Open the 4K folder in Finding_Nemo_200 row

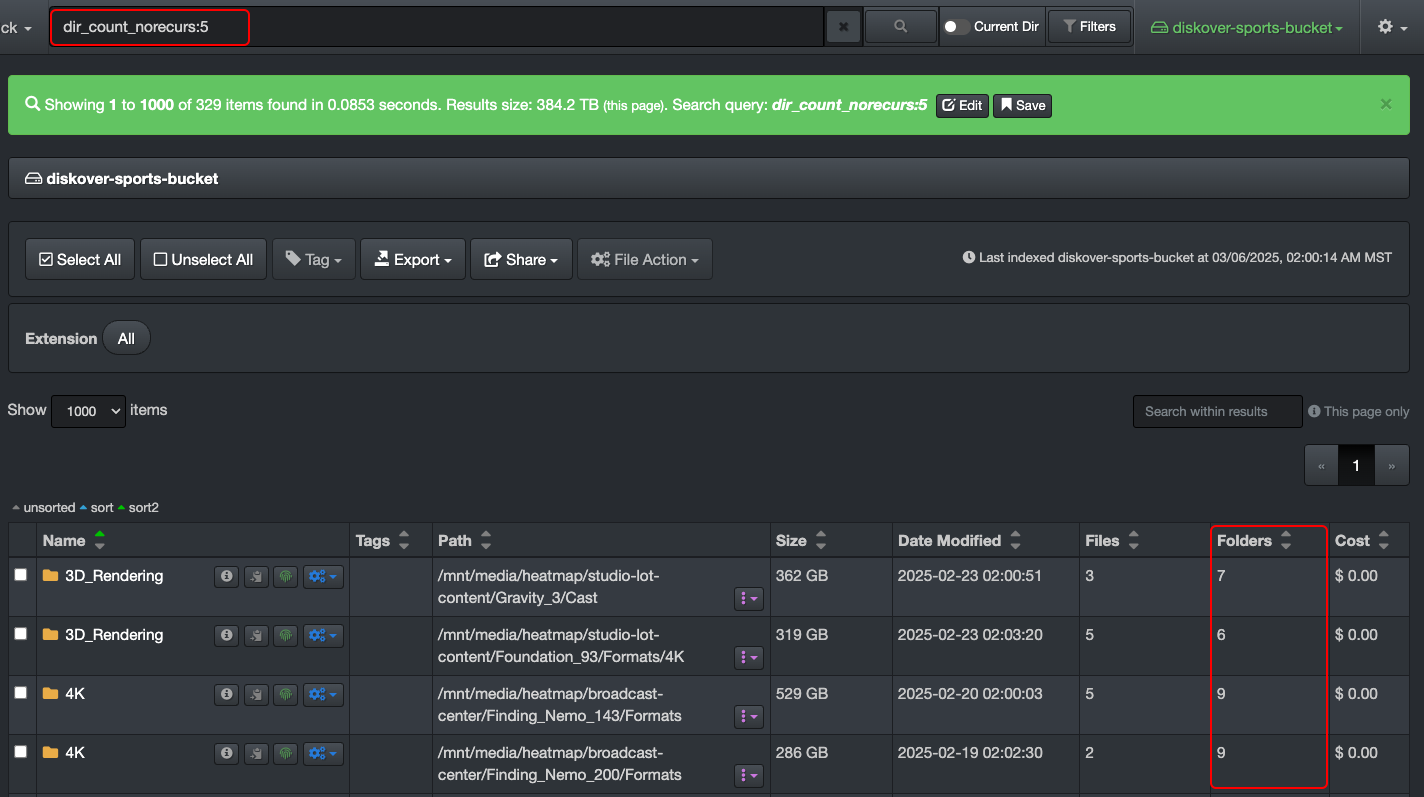coord(75,753)
